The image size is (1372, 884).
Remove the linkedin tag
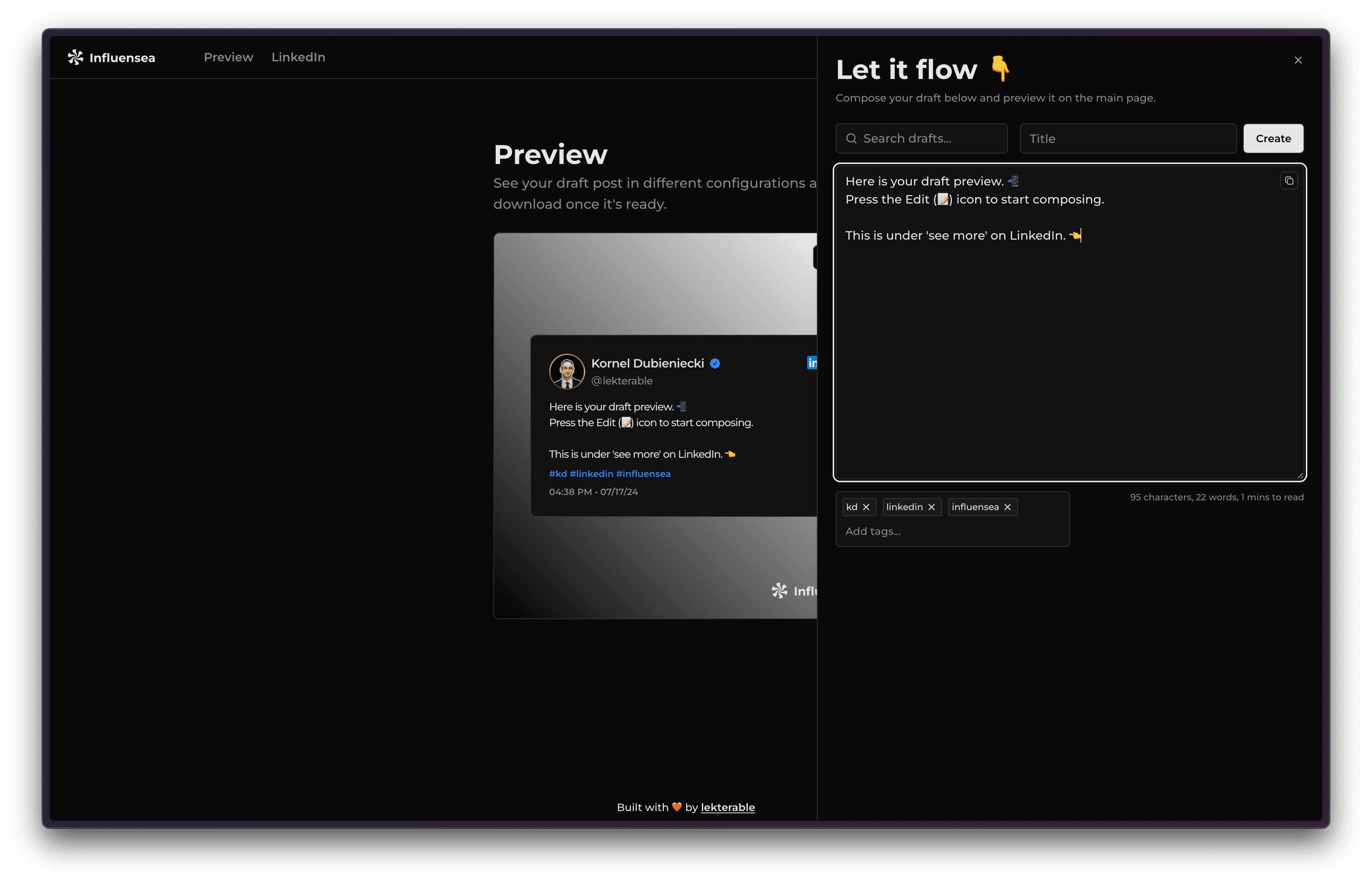point(932,507)
